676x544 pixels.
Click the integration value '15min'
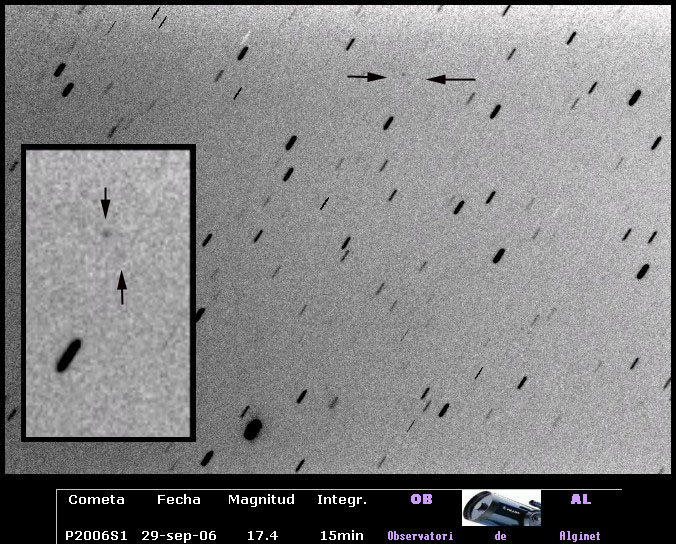[x=341, y=536]
